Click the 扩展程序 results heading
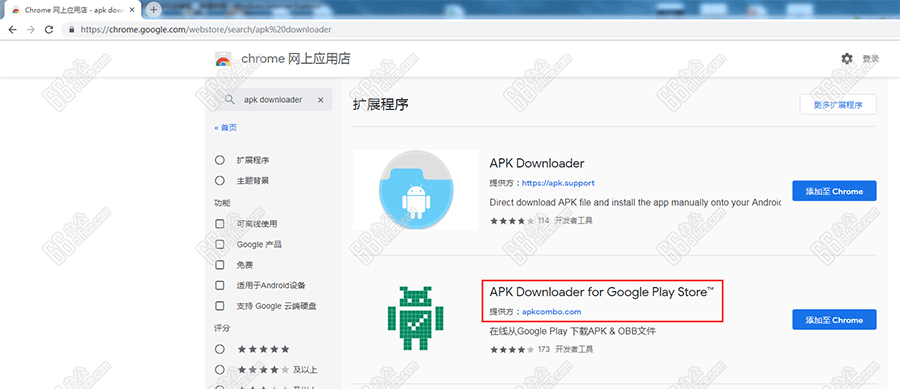Image resolution: width=900 pixels, height=389 pixels. (x=381, y=105)
